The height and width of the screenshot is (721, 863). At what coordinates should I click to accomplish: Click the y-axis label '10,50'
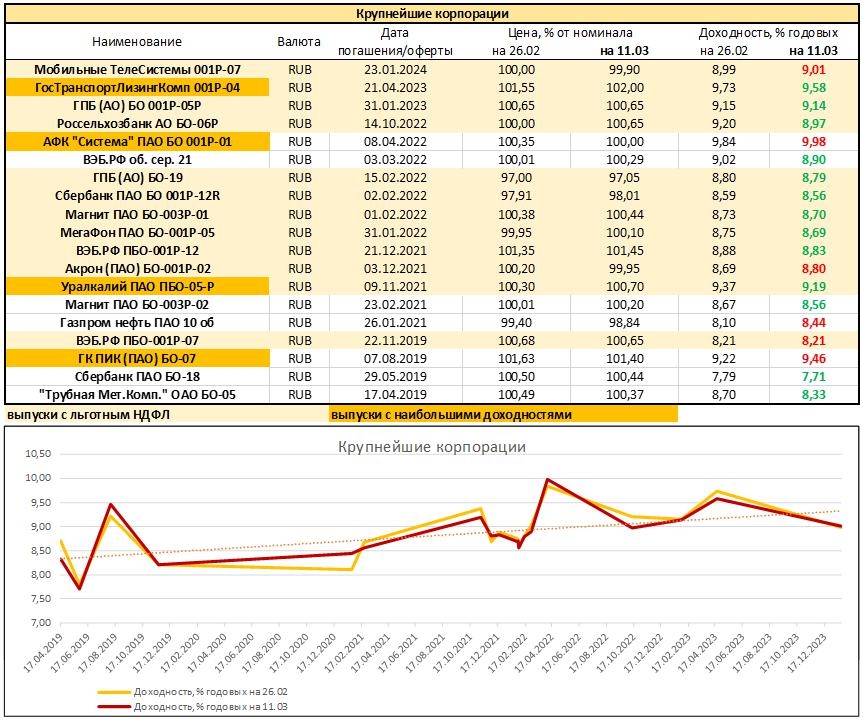38,454
